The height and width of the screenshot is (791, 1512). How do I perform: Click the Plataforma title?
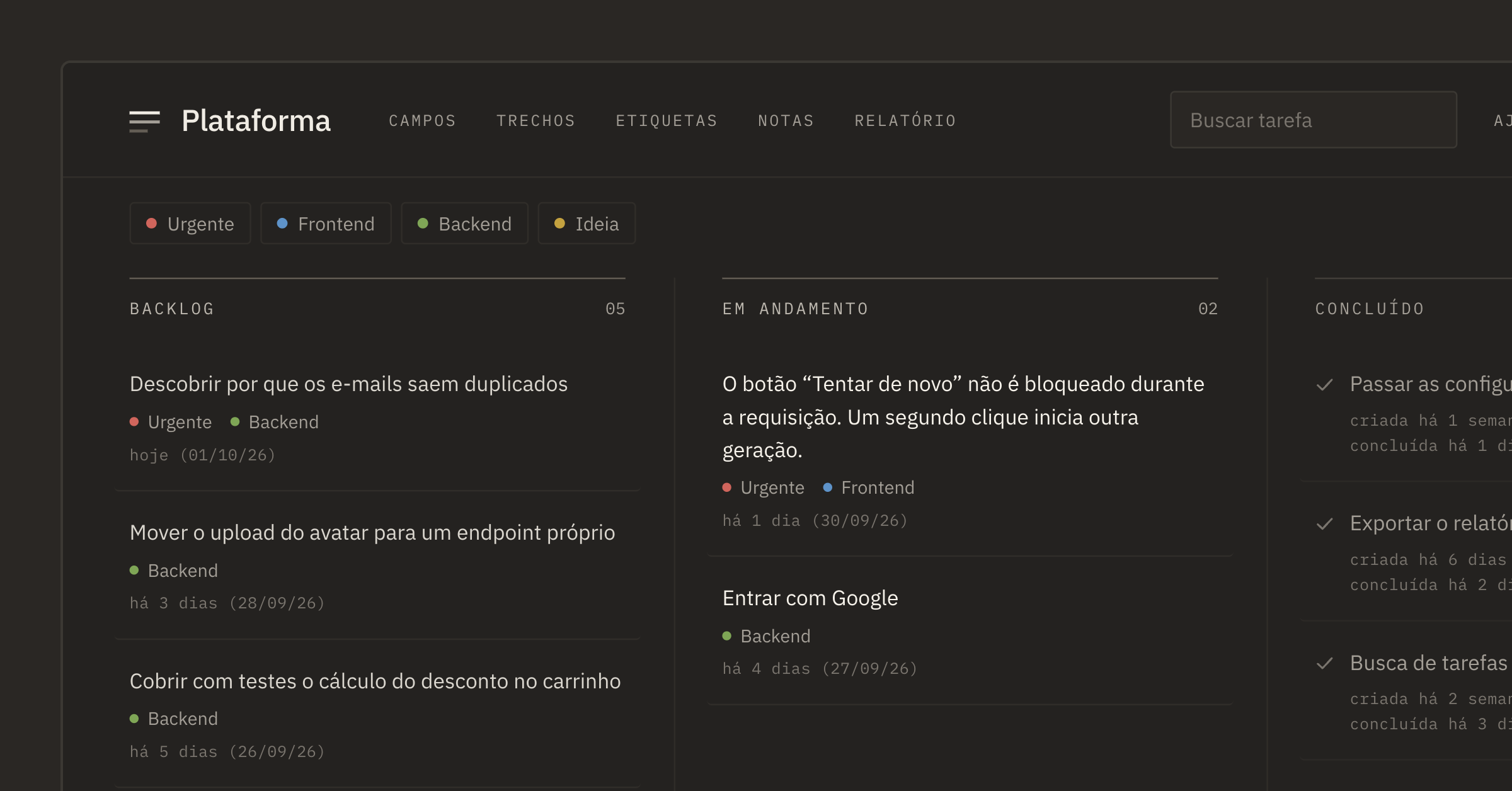click(256, 120)
